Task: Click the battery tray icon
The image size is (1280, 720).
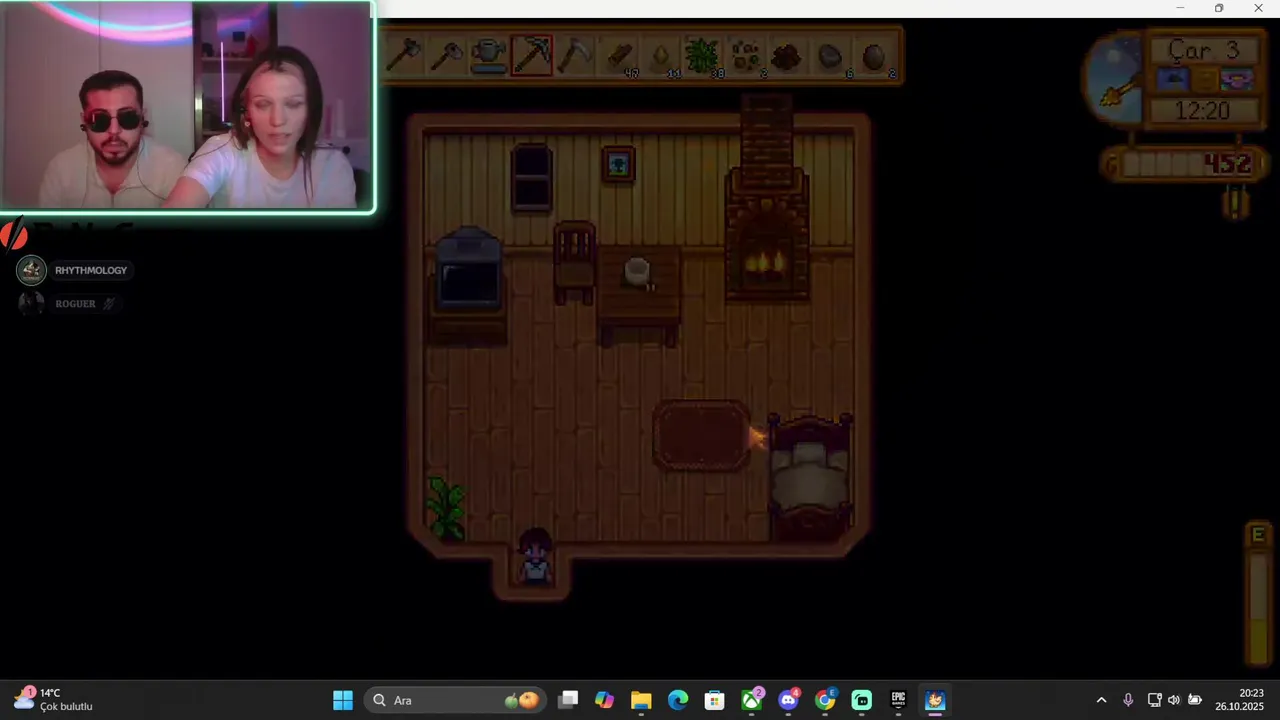Action: [x=1195, y=700]
